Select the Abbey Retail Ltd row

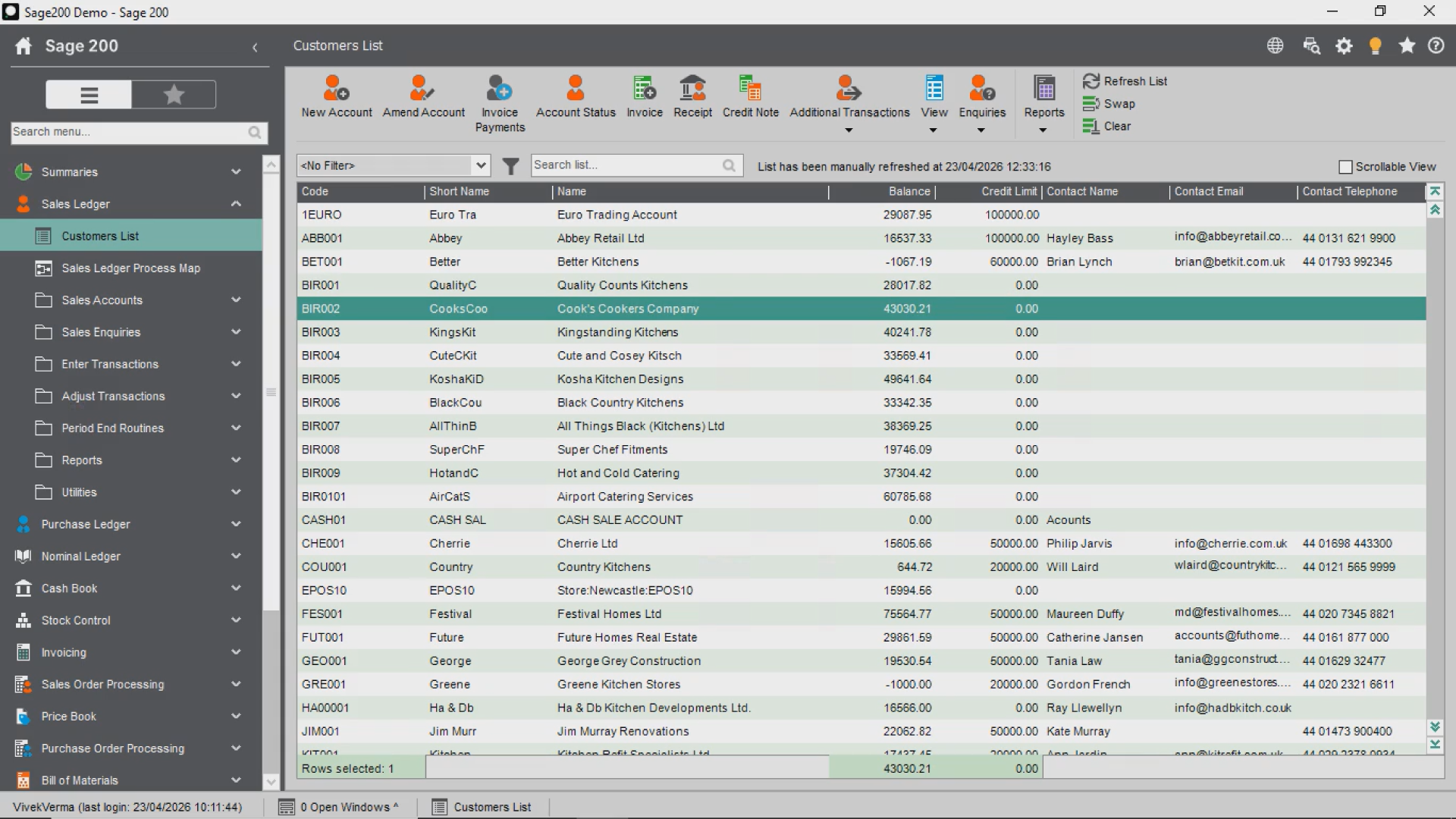tap(861, 238)
